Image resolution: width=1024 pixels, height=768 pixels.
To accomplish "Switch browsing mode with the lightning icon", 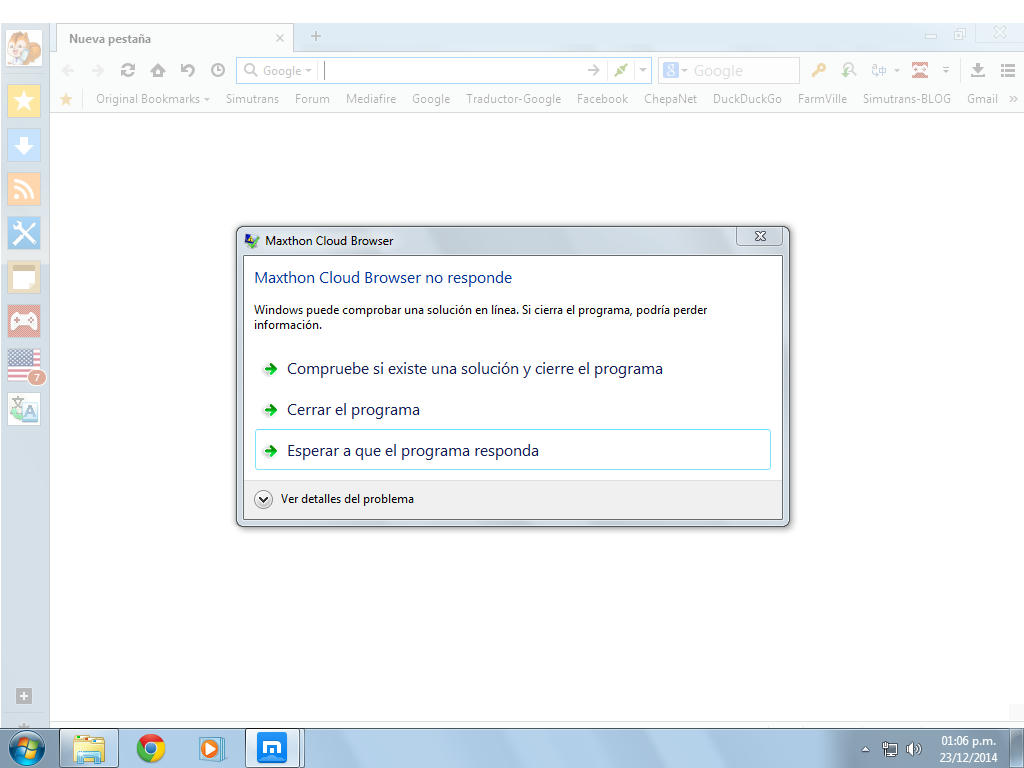I will 620,70.
